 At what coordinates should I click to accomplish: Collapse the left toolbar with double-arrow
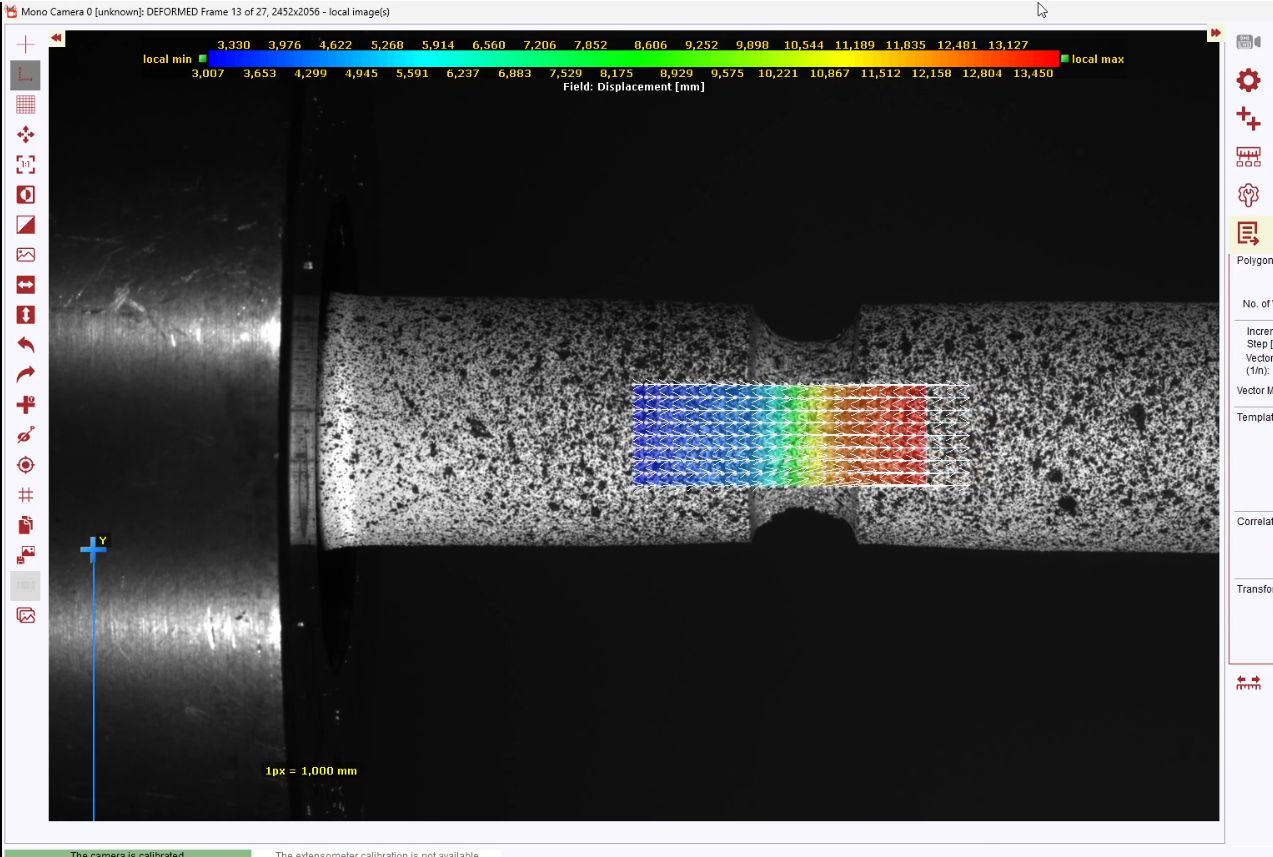tap(57, 38)
